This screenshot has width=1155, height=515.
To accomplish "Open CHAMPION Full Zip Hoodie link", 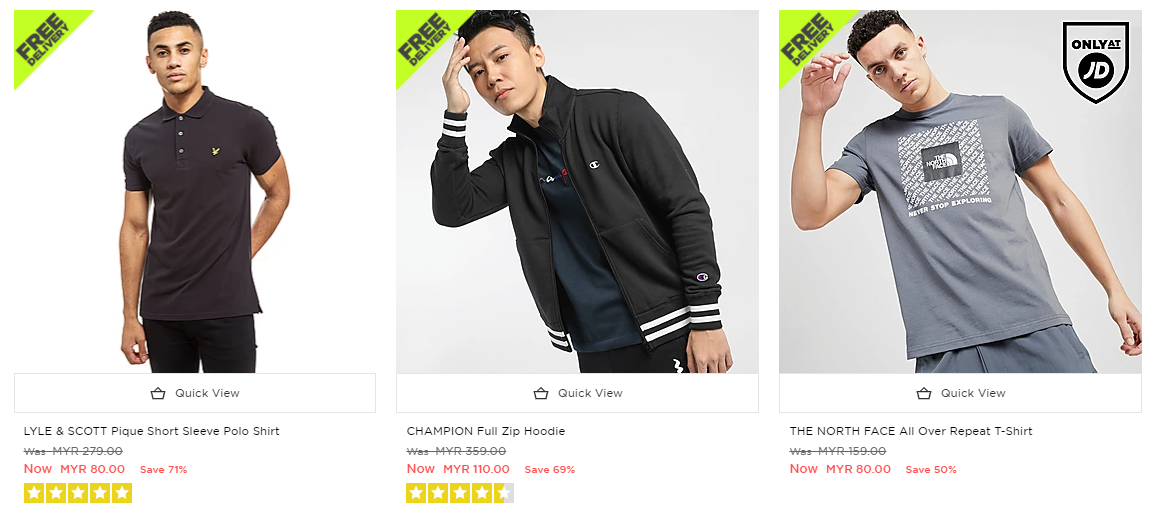I will [486, 431].
